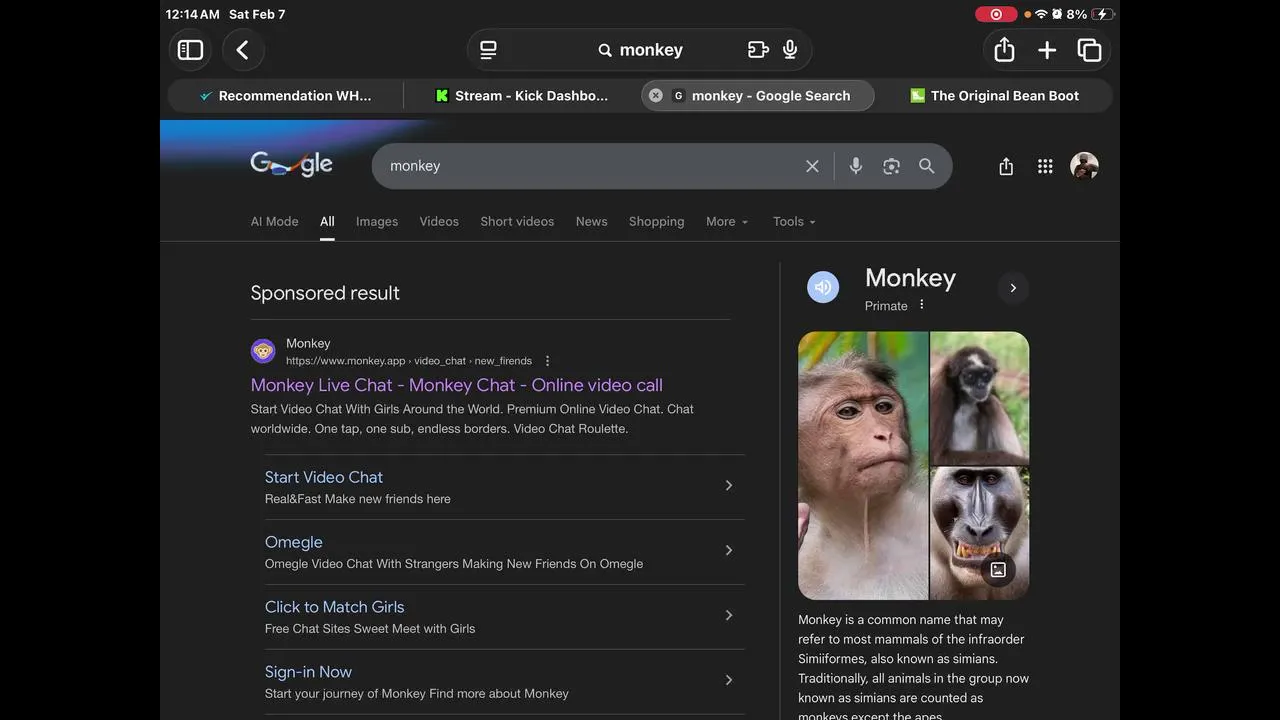This screenshot has height=720, width=1280.
Task: Start Google voice search
Action: click(x=855, y=166)
